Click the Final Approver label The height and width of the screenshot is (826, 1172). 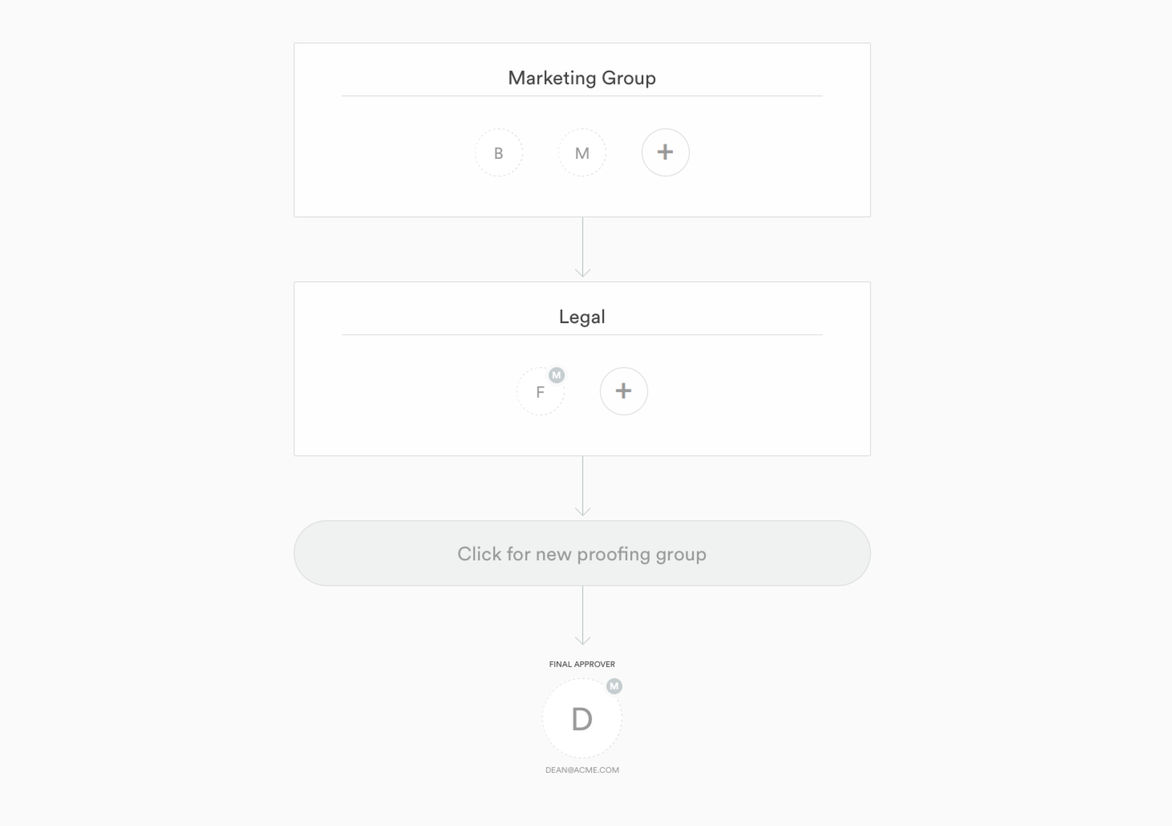tap(582, 664)
